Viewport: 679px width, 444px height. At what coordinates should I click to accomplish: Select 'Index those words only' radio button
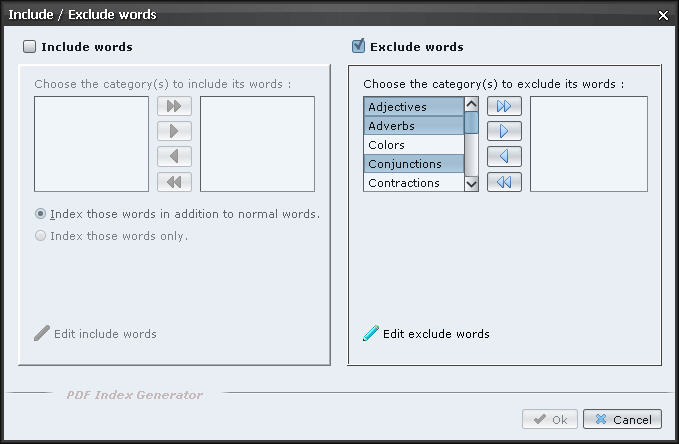[40, 236]
